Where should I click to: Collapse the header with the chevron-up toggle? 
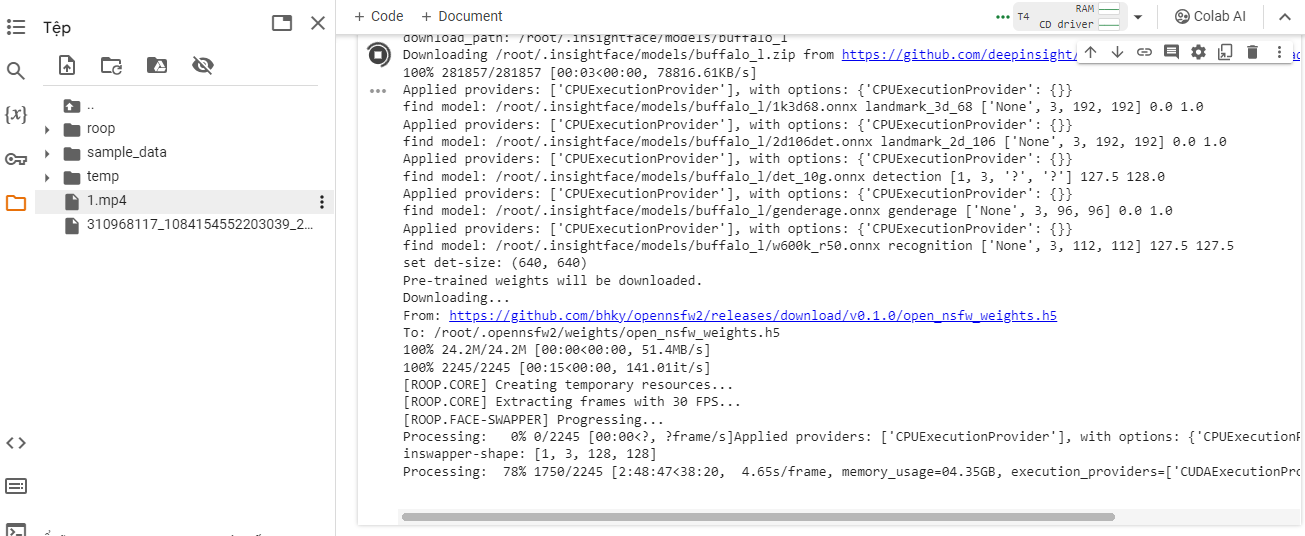coord(1284,16)
